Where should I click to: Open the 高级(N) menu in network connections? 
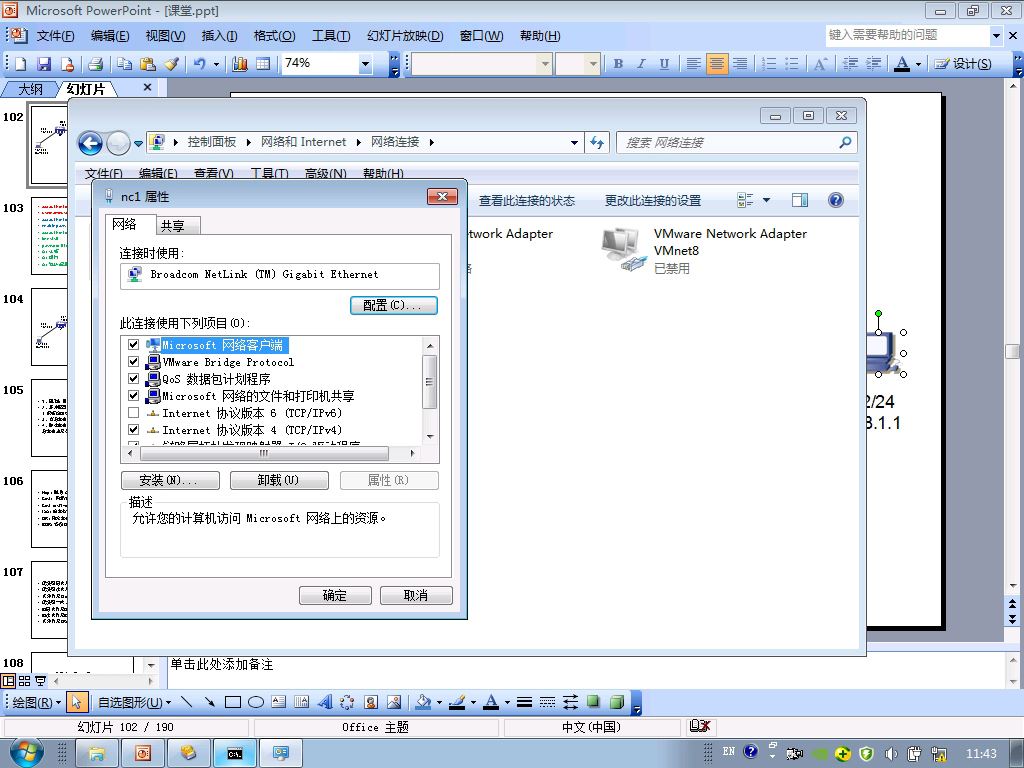click(x=325, y=174)
